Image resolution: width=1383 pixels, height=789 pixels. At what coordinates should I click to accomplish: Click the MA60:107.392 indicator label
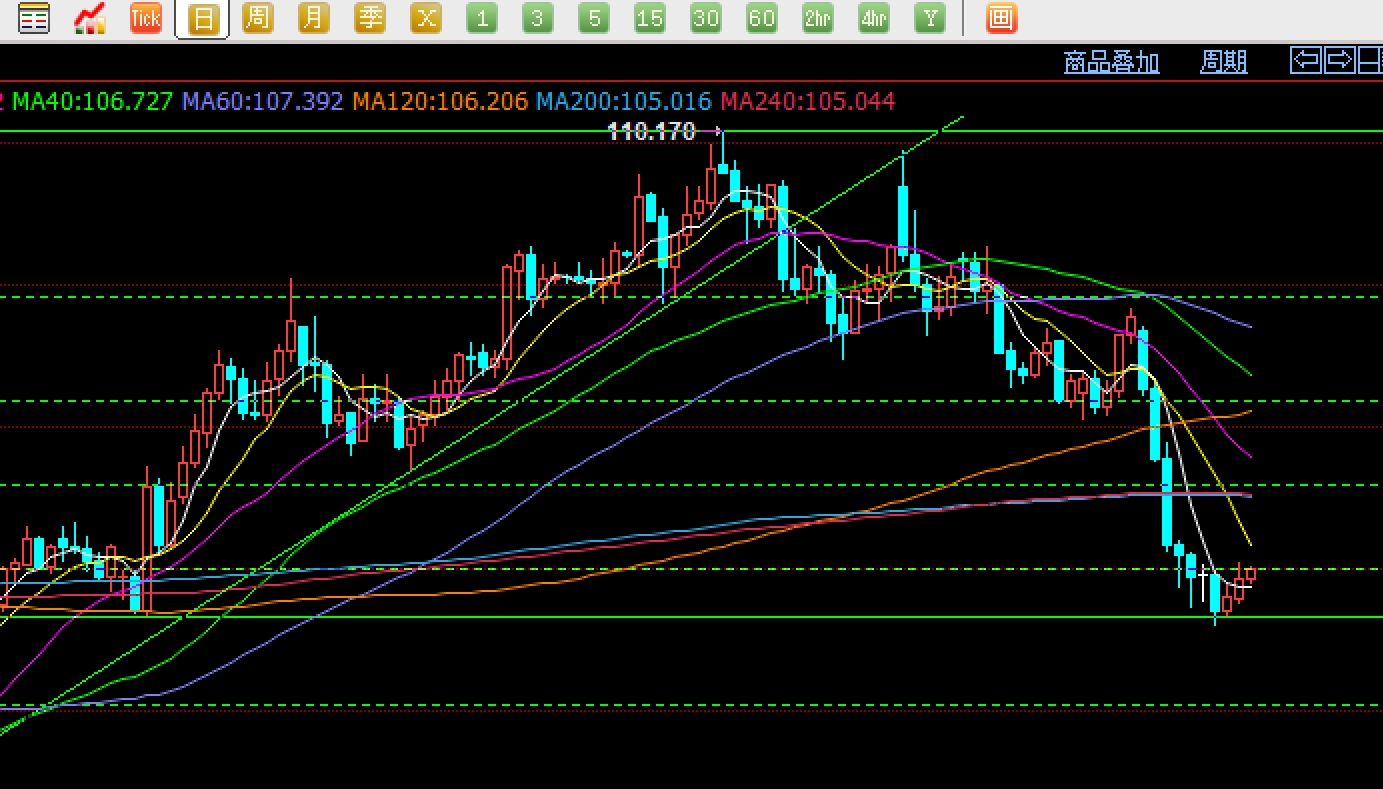[263, 101]
